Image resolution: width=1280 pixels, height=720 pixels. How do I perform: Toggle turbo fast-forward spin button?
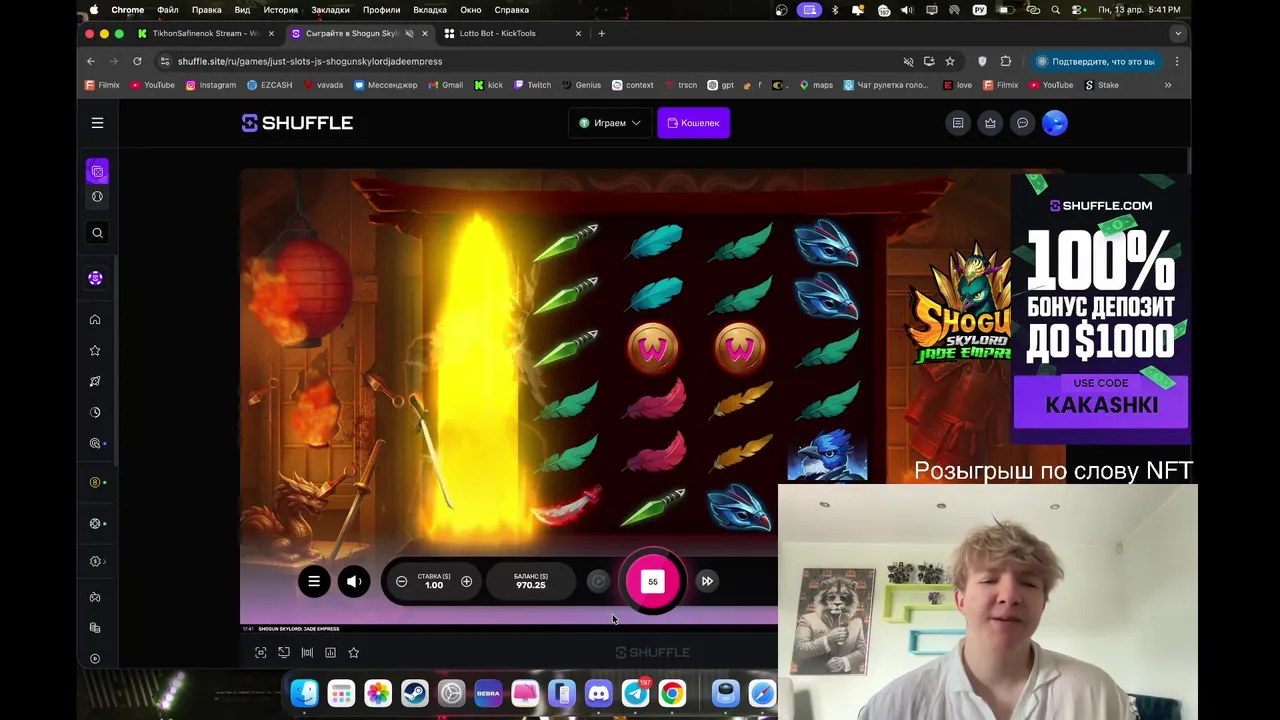coord(707,581)
